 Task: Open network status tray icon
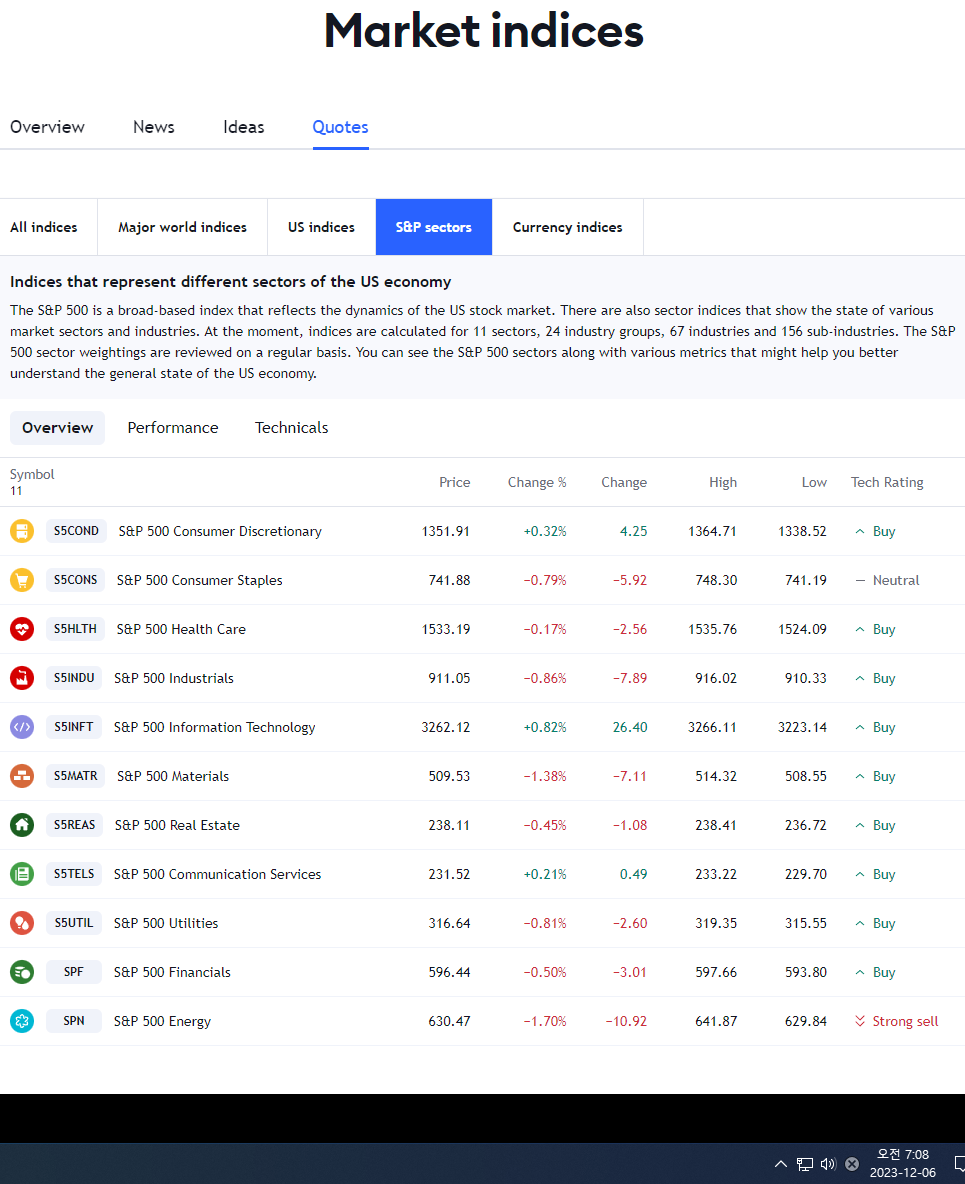tap(805, 1164)
